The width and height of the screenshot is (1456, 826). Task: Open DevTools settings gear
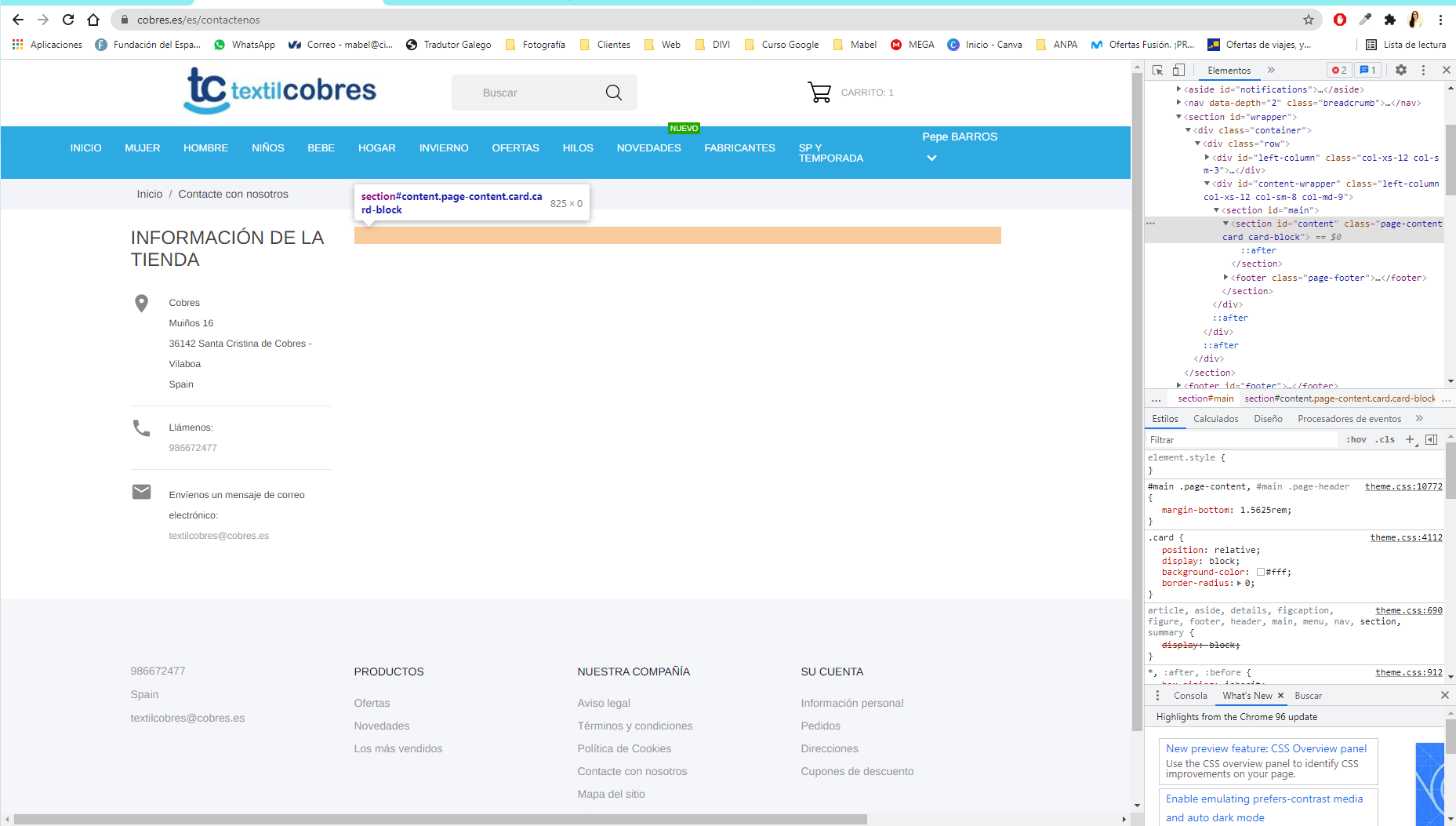point(1401,70)
